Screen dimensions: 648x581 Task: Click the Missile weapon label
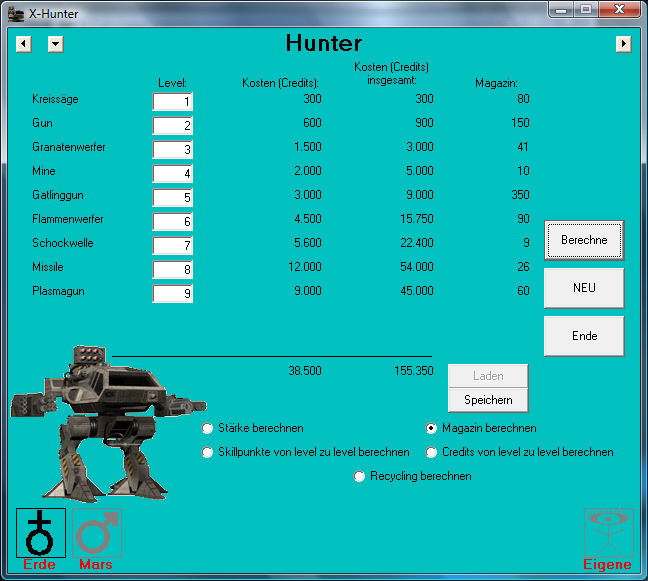(48, 267)
